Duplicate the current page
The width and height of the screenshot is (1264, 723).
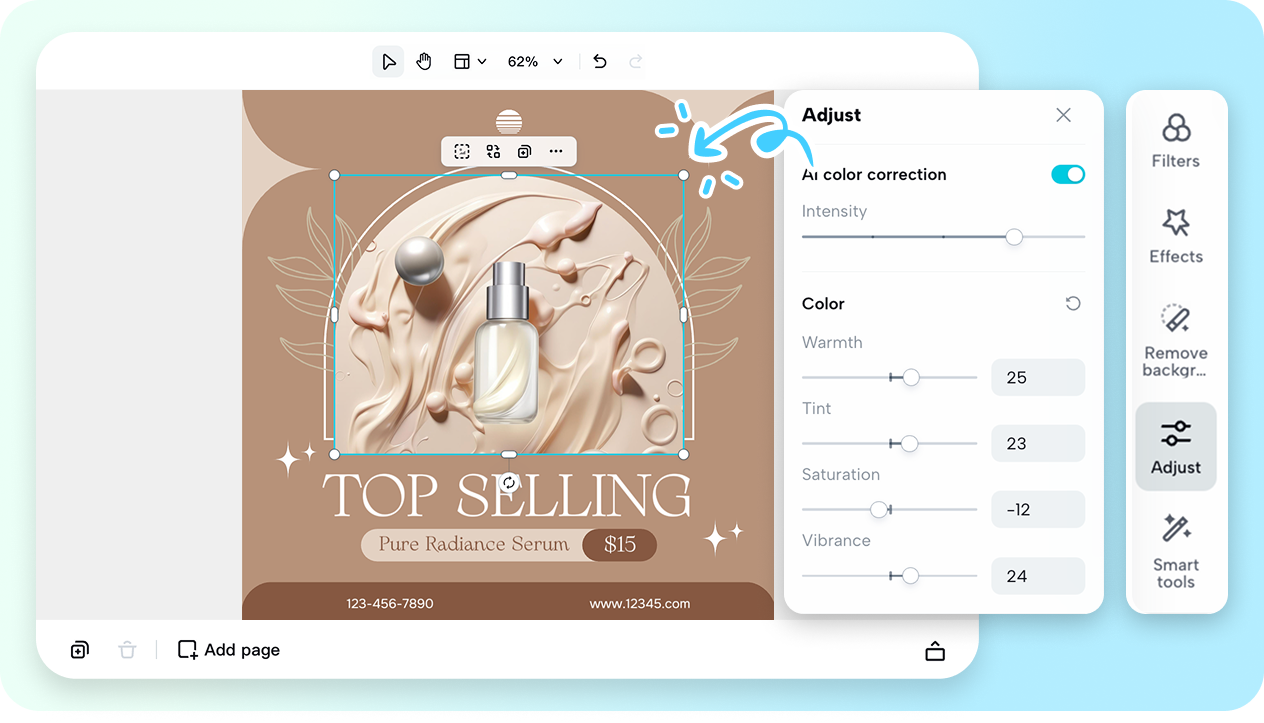click(79, 650)
